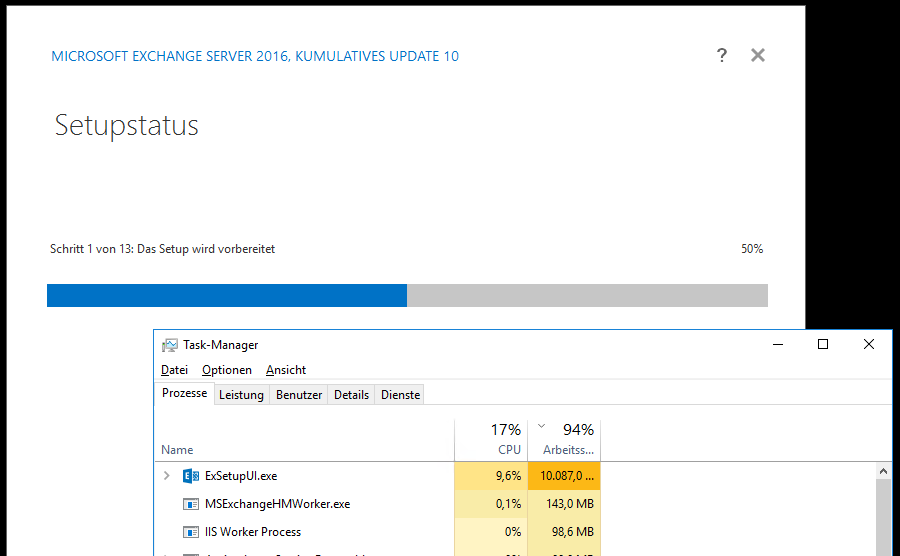The width and height of the screenshot is (900, 556).
Task: Switch to the Leistung tab
Action: (241, 395)
